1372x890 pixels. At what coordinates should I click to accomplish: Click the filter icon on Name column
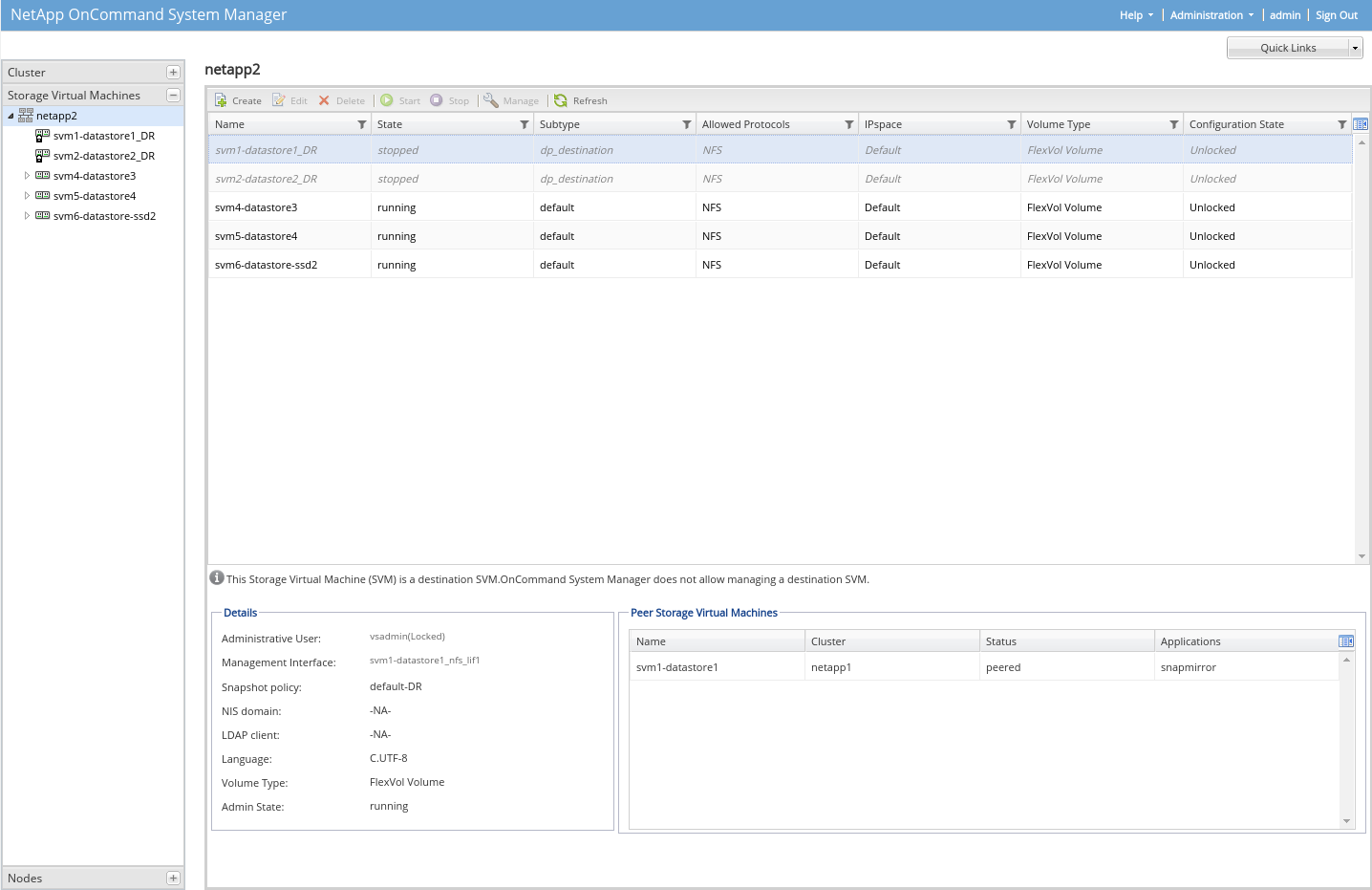tap(362, 125)
